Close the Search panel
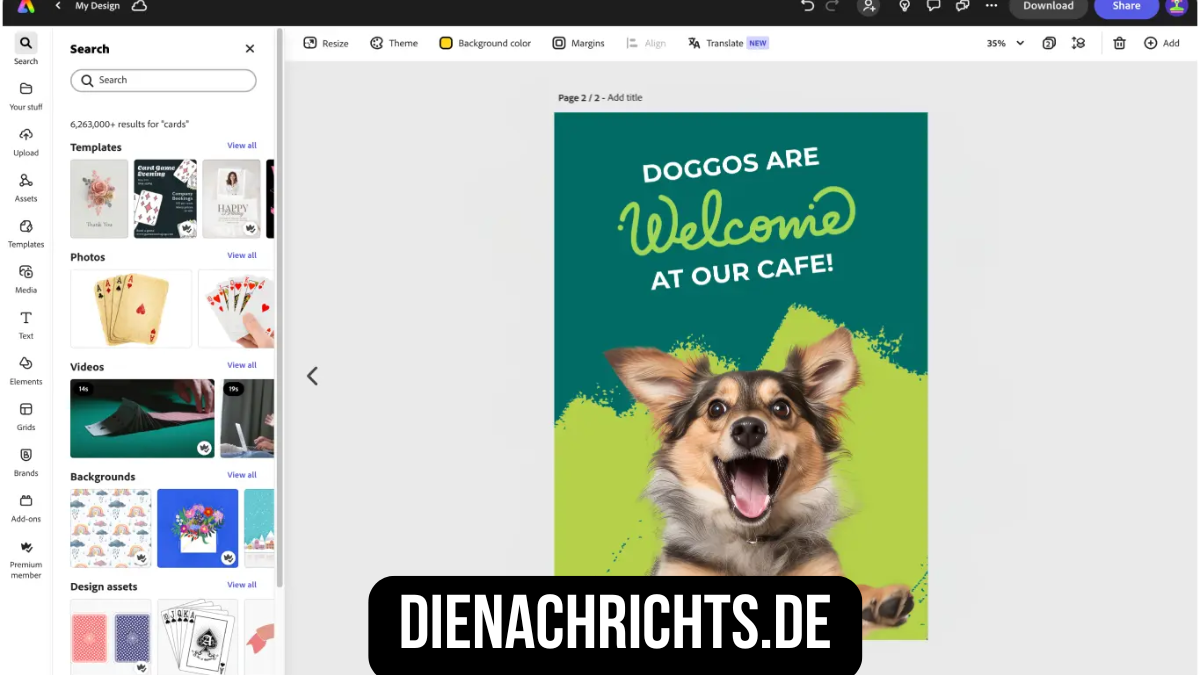This screenshot has height=675, width=1200. pyautogui.click(x=250, y=49)
